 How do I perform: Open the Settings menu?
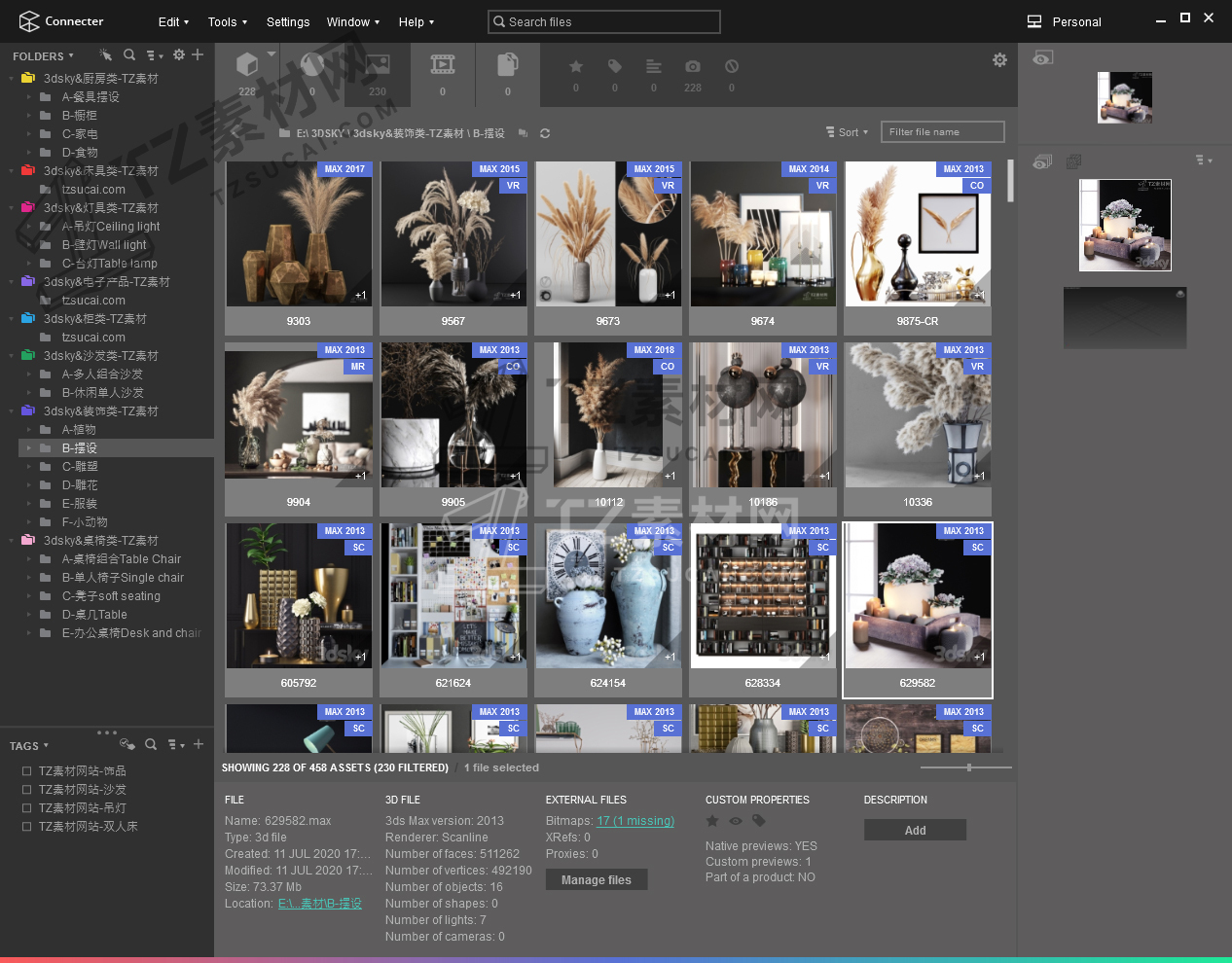pyautogui.click(x=288, y=21)
